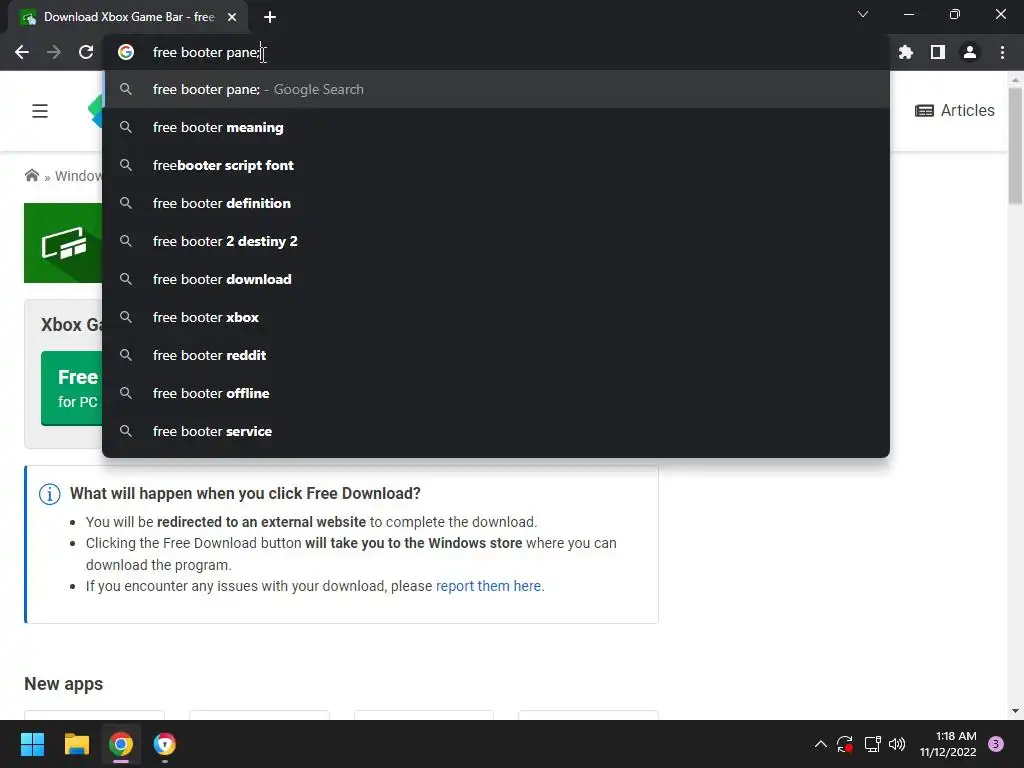
Task: Select 'free booter pane; - Google Search' suggestion
Action: [496, 89]
